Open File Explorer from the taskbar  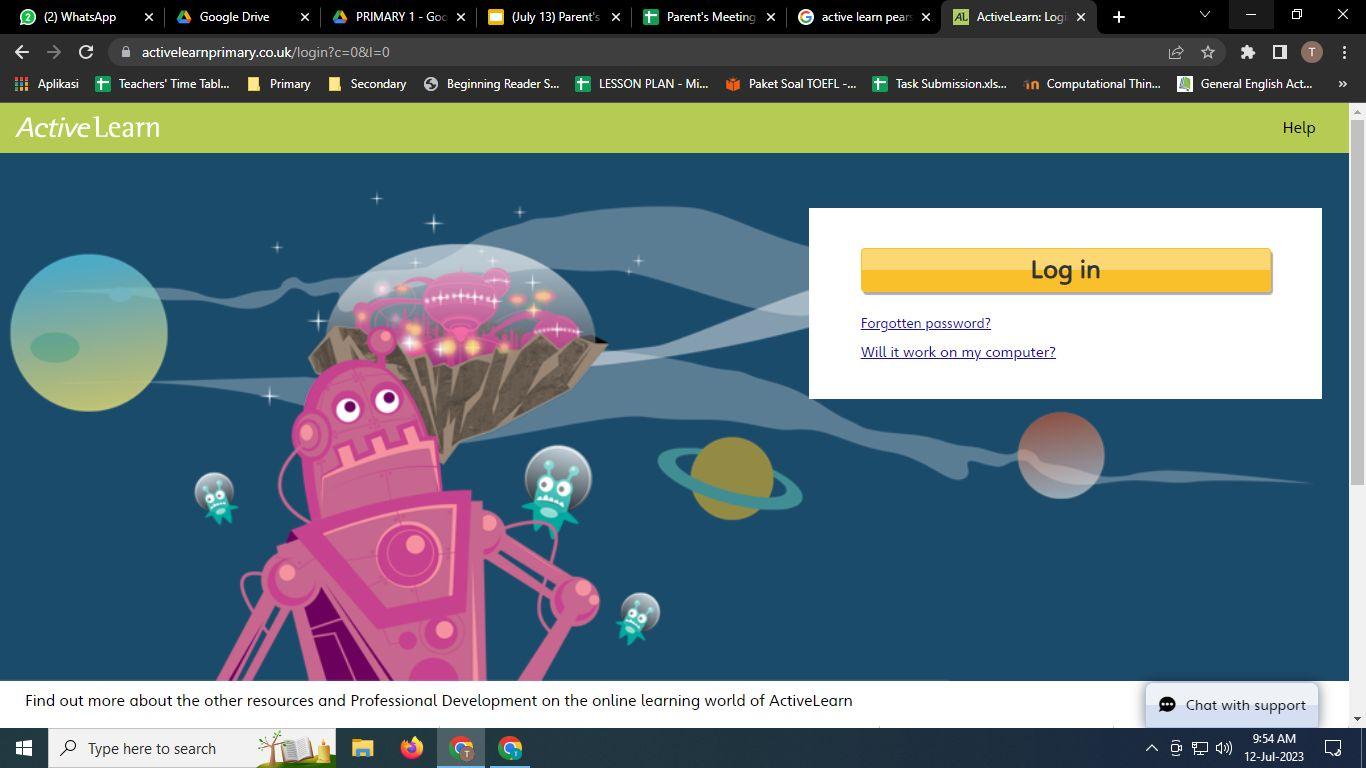point(362,748)
